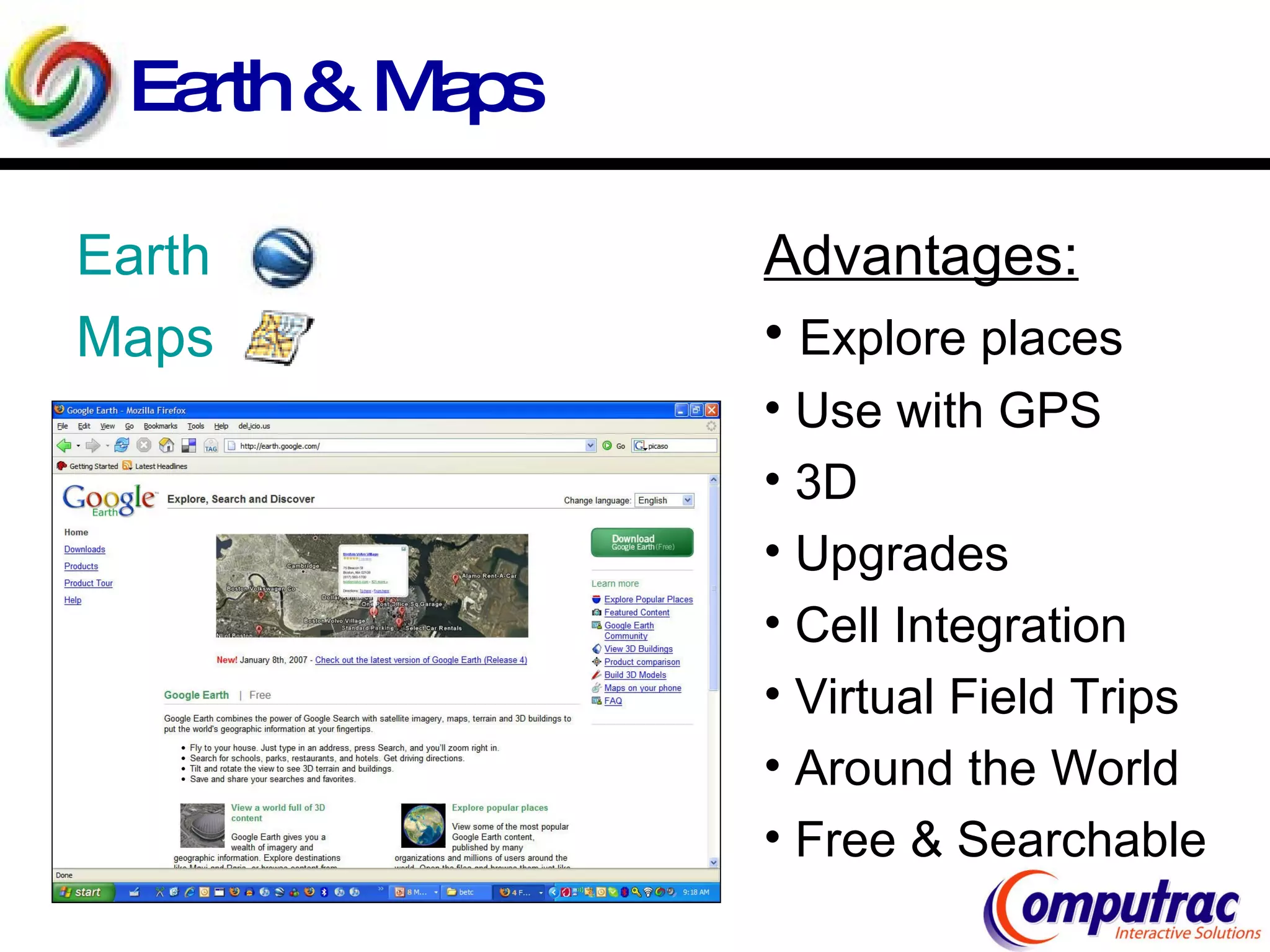Expand Quick Launch overflow chevron
The width and height of the screenshot is (1270, 952).
coord(381,890)
